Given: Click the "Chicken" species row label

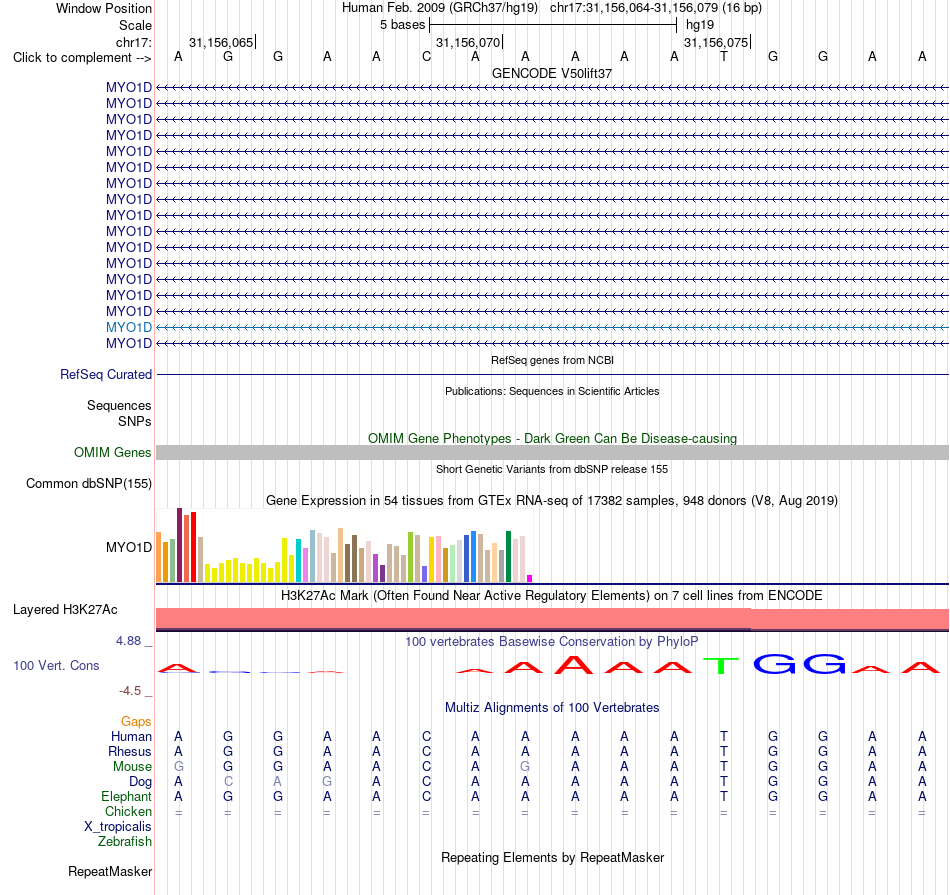Looking at the screenshot, I should pos(128,811).
